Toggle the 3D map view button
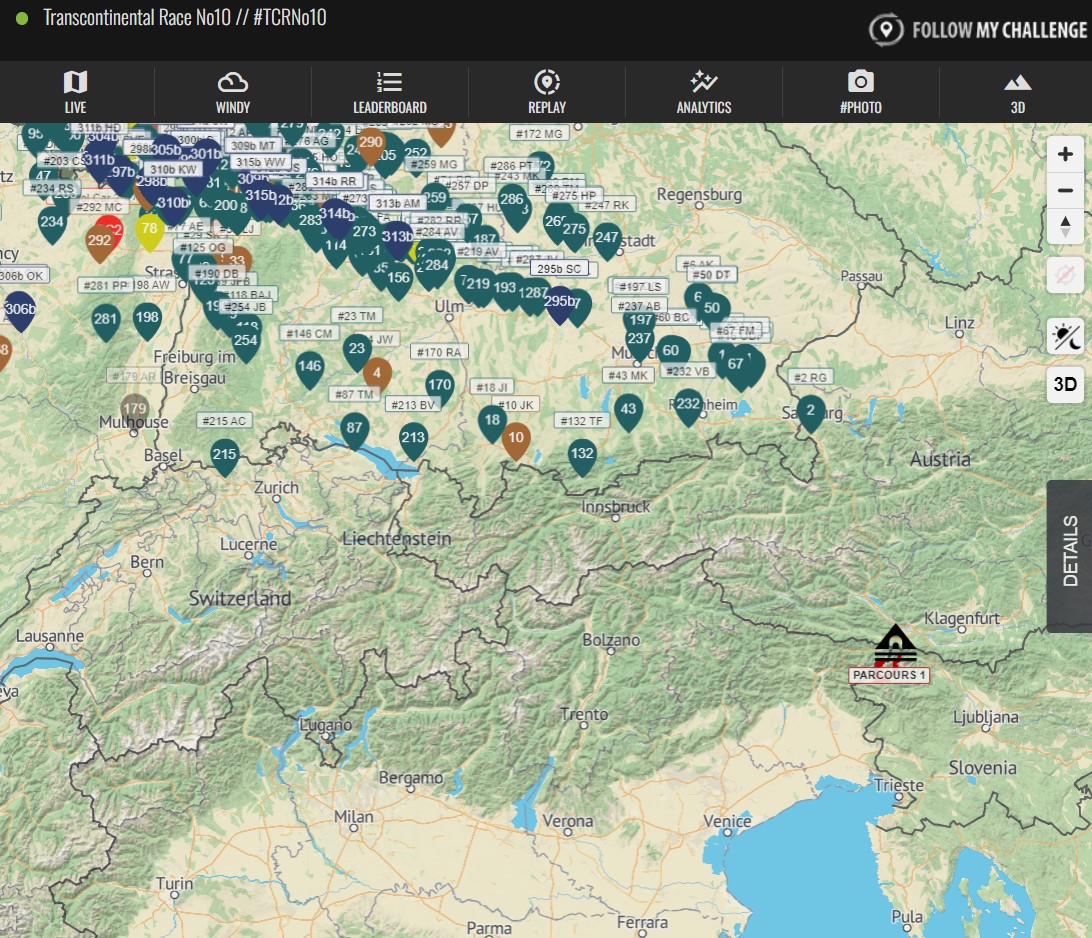This screenshot has height=938, width=1092. [1065, 384]
